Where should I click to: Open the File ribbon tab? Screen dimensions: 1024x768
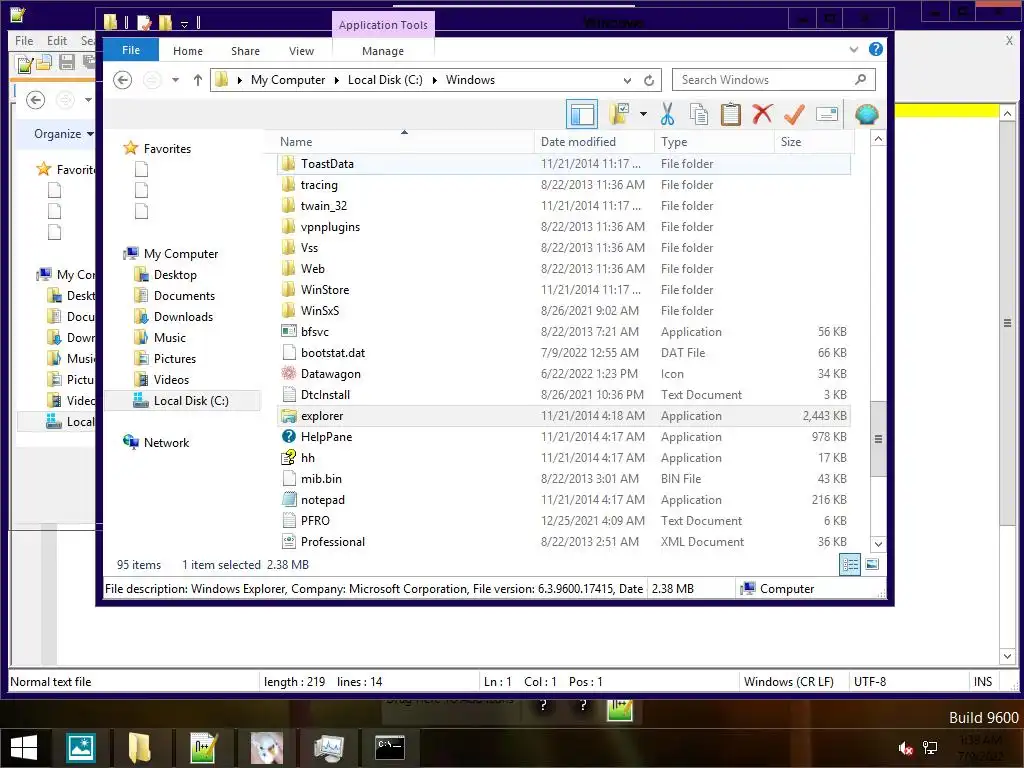pos(131,50)
